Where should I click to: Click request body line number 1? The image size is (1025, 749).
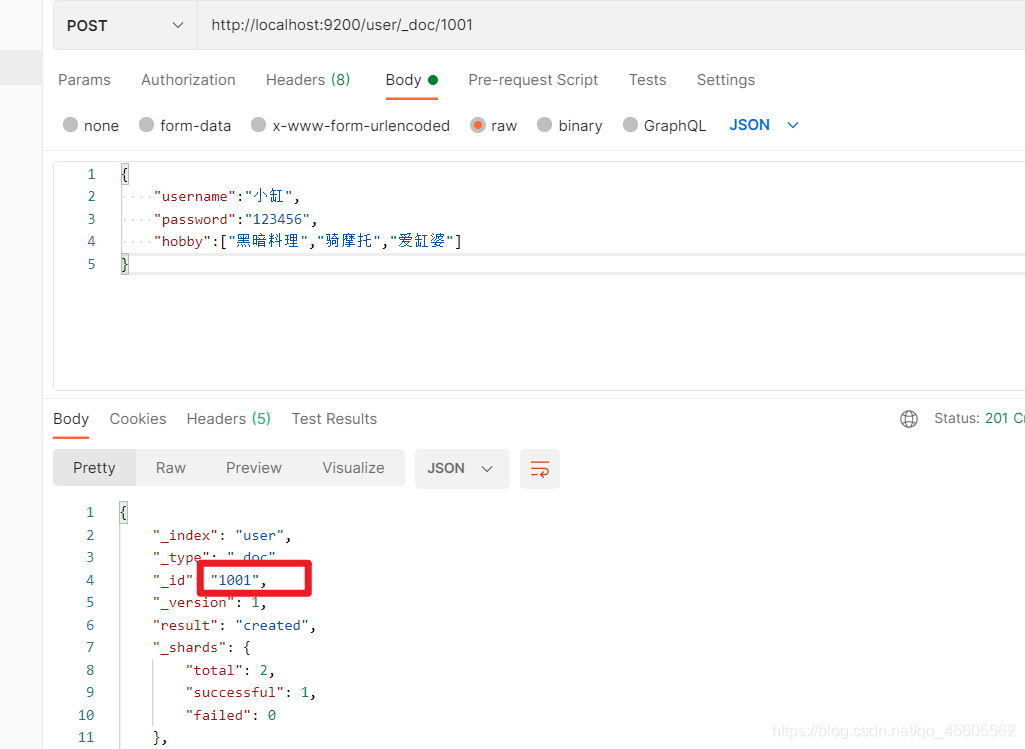pos(92,174)
